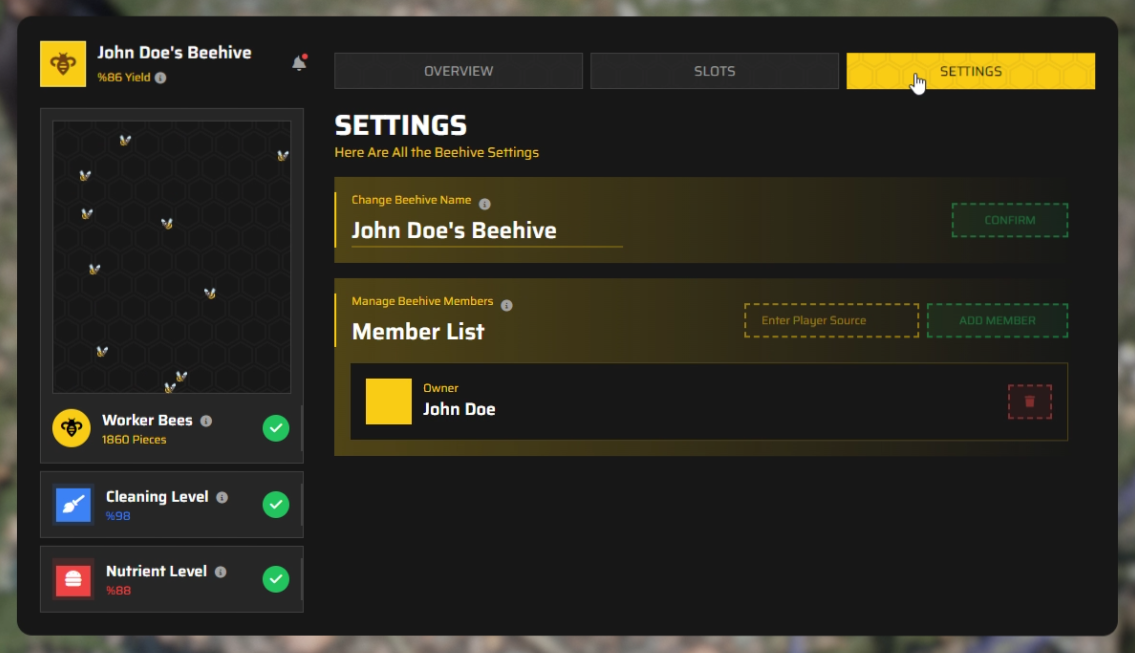The height and width of the screenshot is (653, 1135).
Task: Click the beehive logo icon
Action: coord(62,63)
